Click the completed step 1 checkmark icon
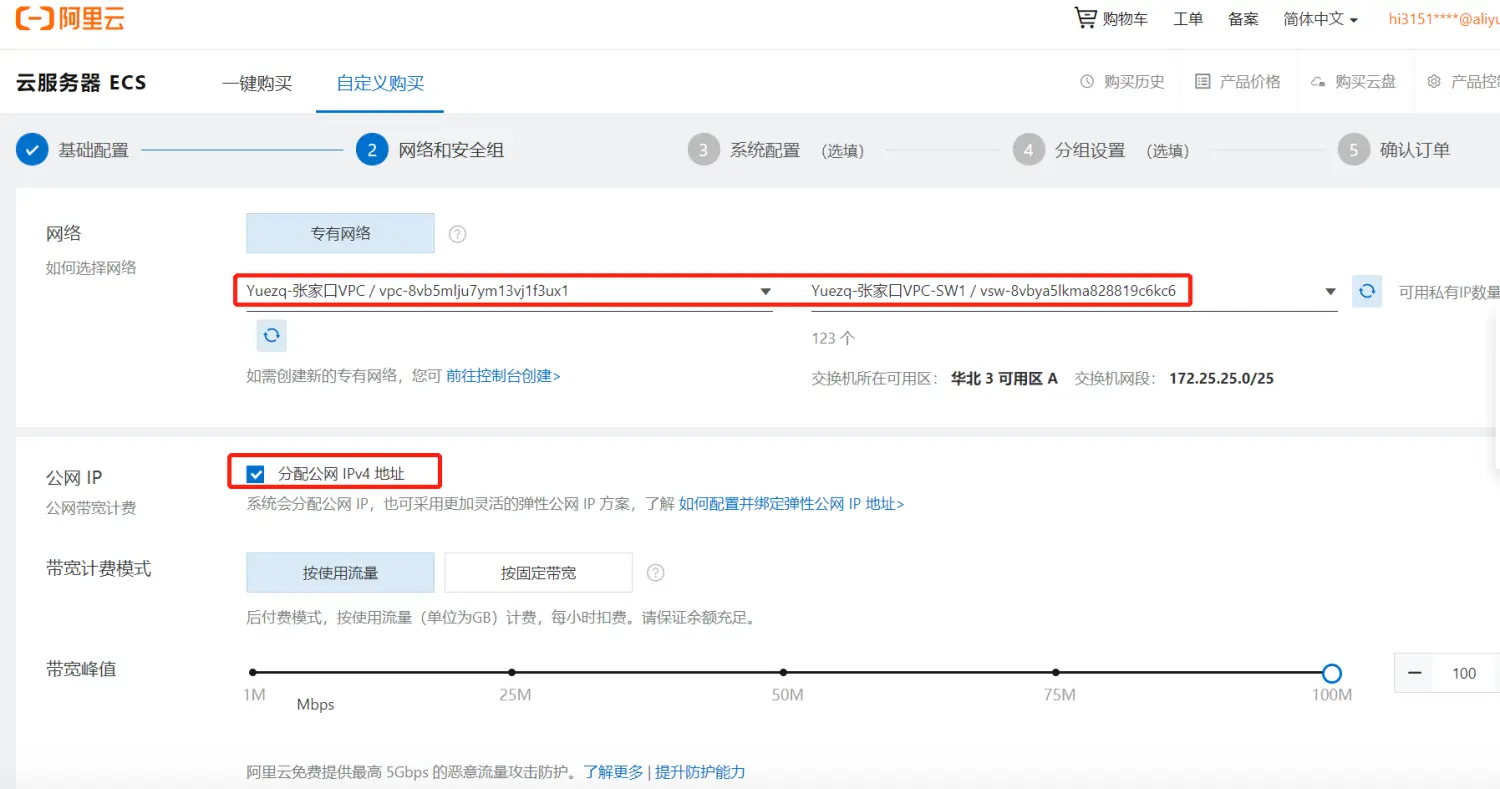Image resolution: width=1500 pixels, height=789 pixels. (32, 150)
